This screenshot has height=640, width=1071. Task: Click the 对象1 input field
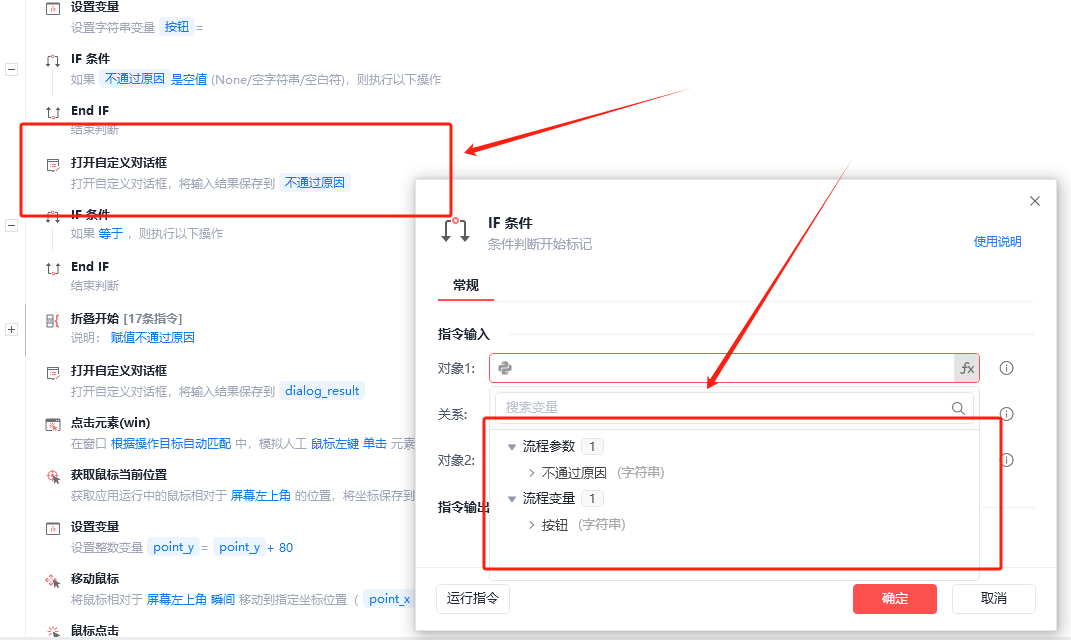pyautogui.click(x=734, y=368)
